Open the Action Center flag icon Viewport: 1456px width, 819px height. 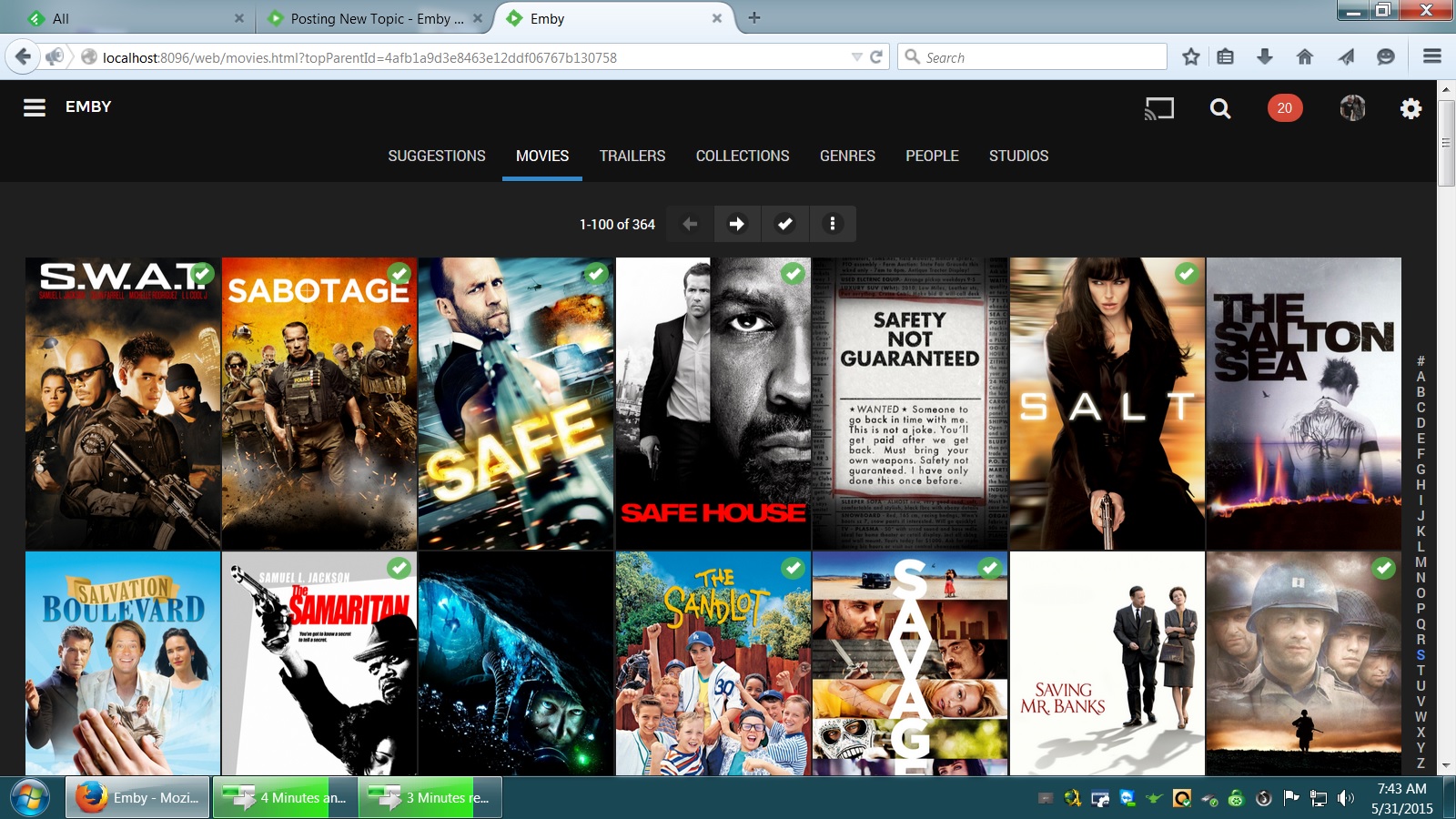coord(1290,798)
